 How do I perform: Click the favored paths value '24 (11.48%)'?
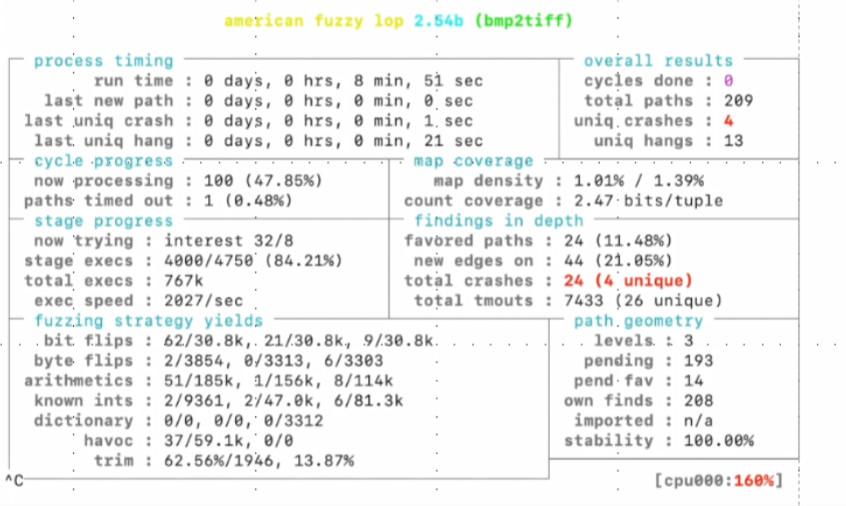click(618, 241)
